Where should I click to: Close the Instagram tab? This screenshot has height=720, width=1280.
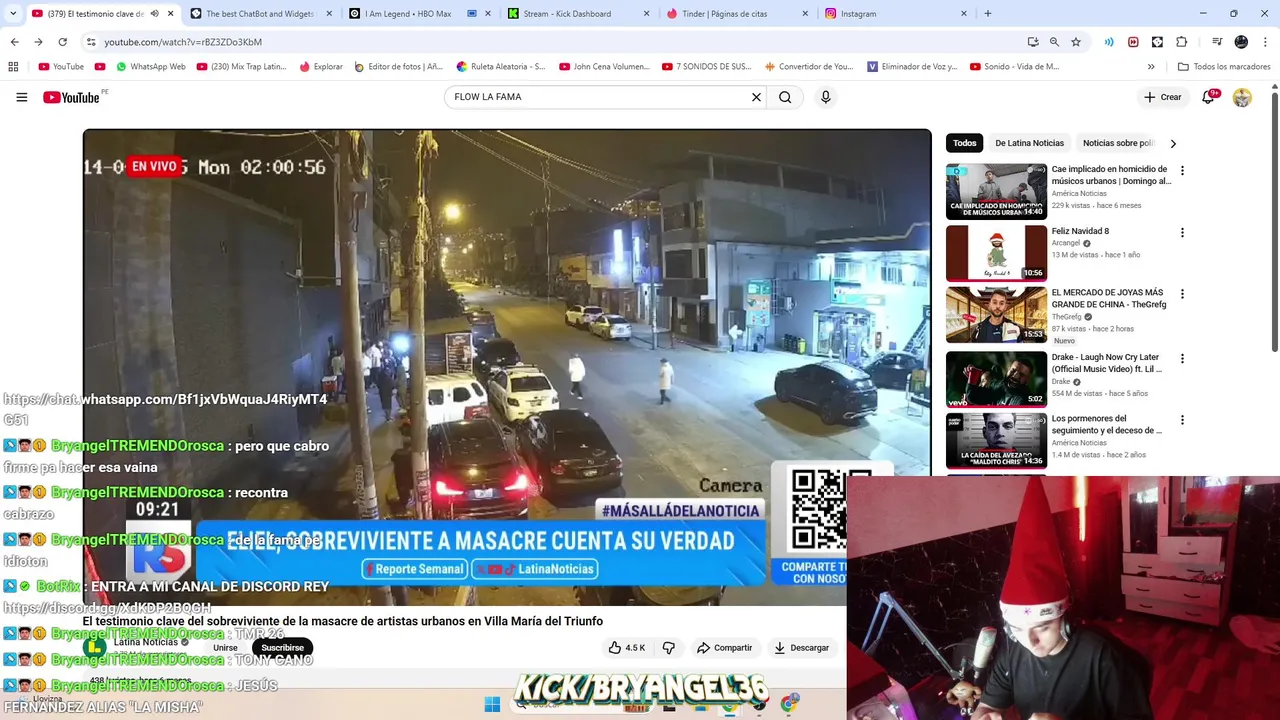tap(964, 14)
